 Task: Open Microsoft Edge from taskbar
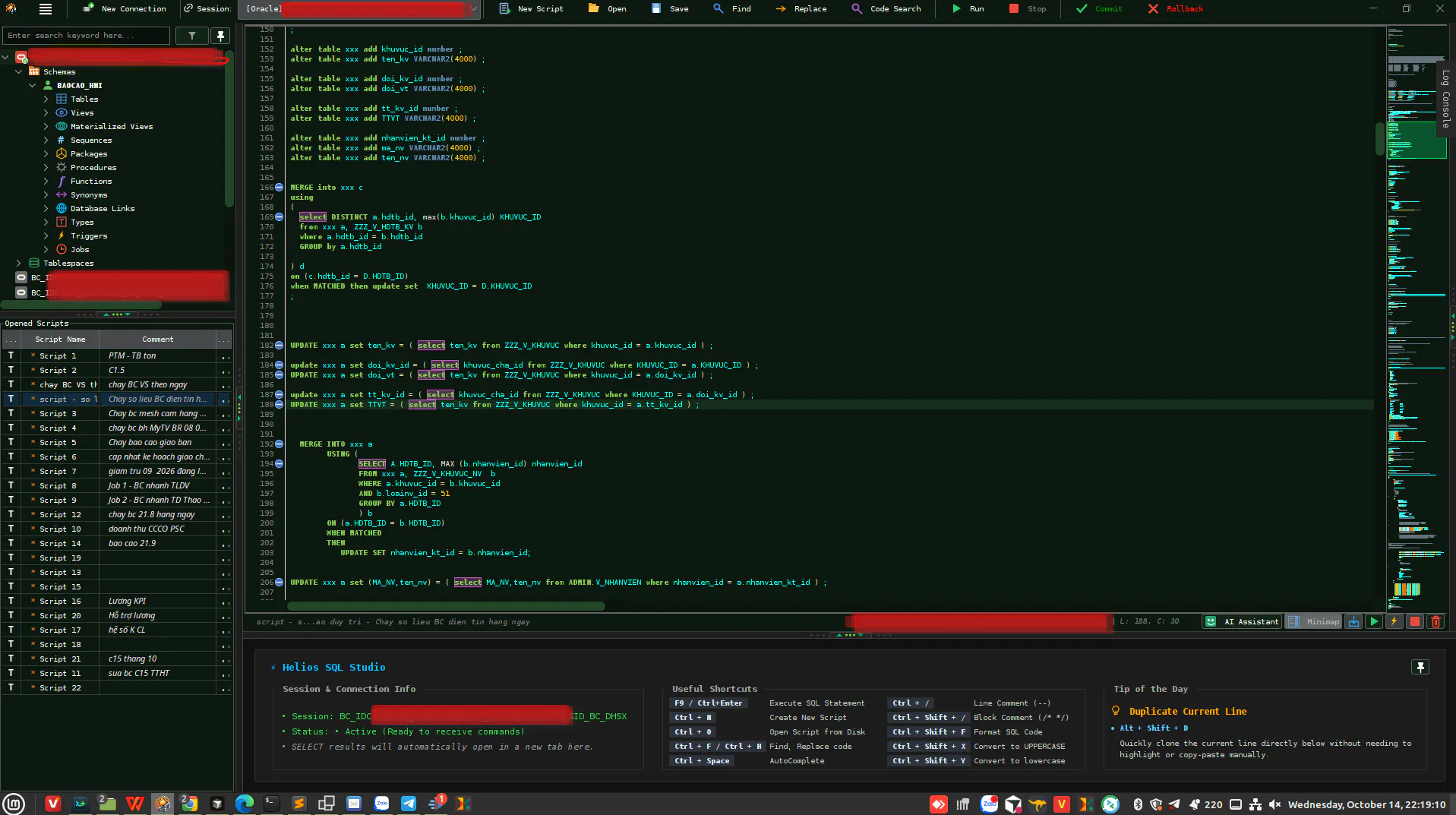(x=244, y=804)
